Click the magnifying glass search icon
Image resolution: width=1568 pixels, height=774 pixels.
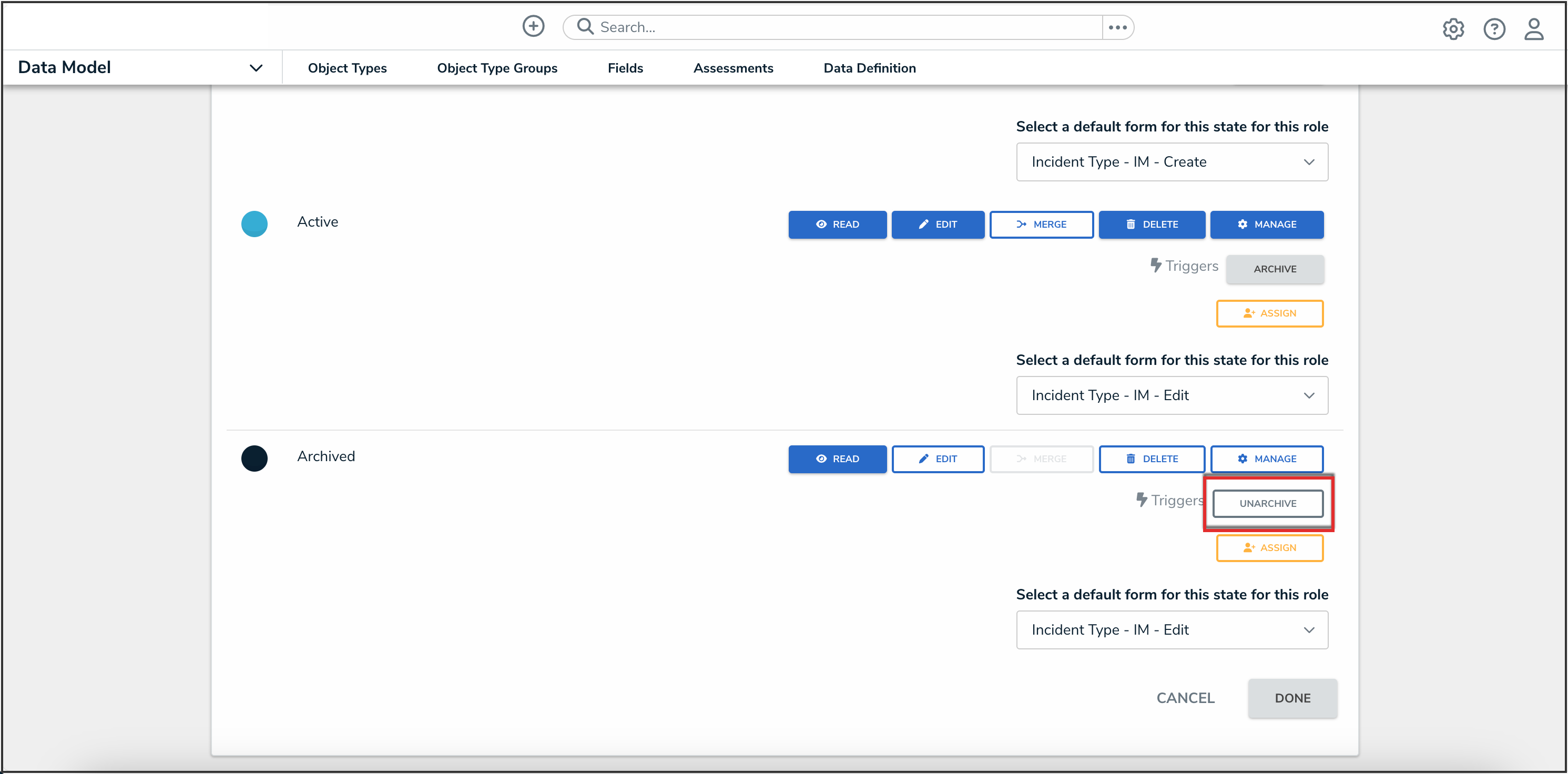pyautogui.click(x=585, y=27)
